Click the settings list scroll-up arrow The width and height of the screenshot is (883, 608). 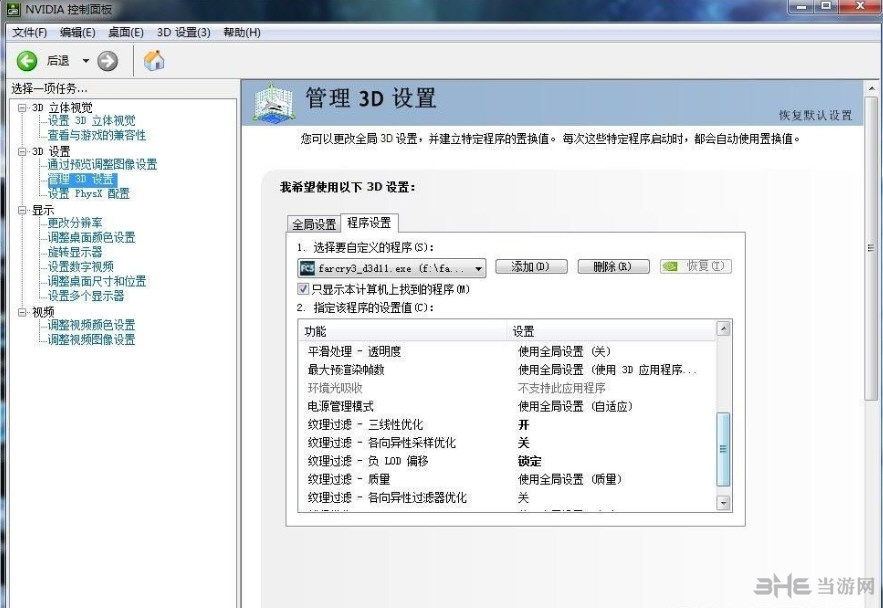click(x=723, y=329)
